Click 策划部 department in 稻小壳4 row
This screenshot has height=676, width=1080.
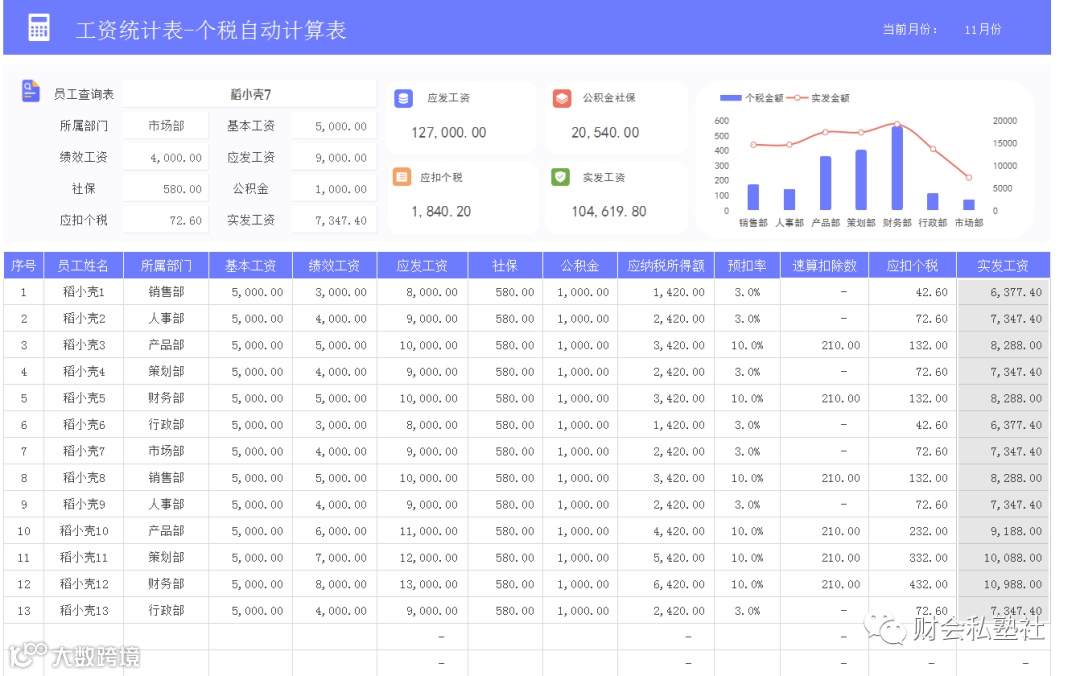(x=166, y=372)
